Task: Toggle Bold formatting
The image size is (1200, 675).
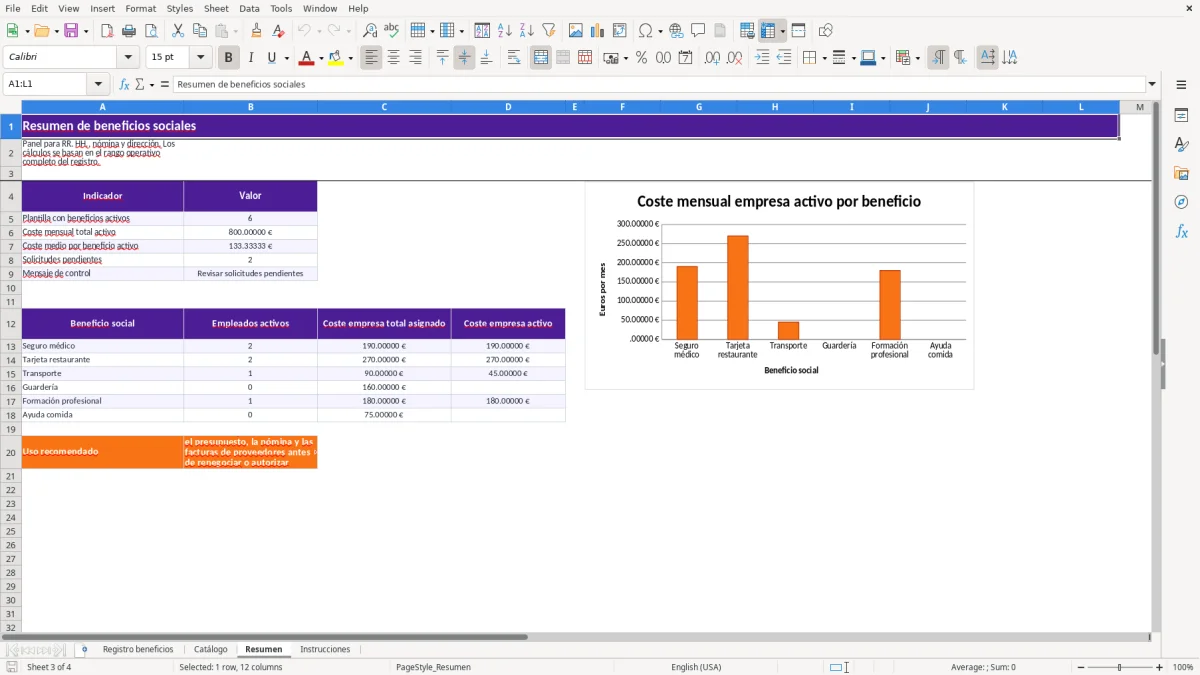Action: tap(229, 58)
